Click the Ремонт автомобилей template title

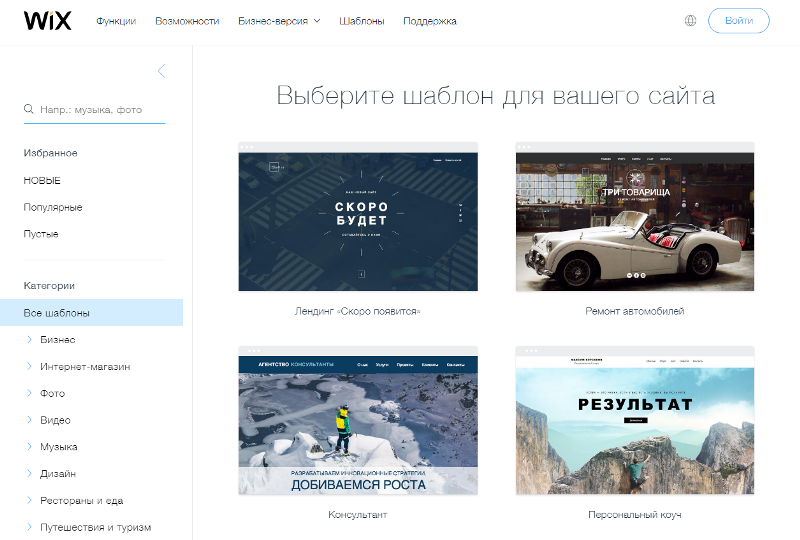coord(635,311)
